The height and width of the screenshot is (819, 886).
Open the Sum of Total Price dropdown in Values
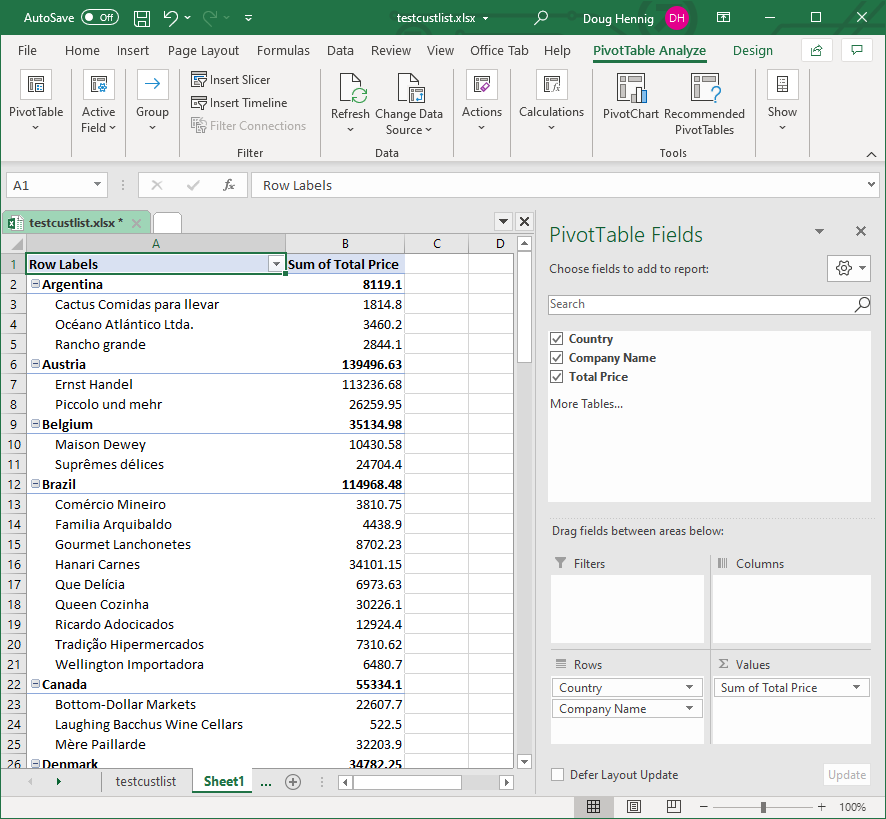click(x=857, y=688)
